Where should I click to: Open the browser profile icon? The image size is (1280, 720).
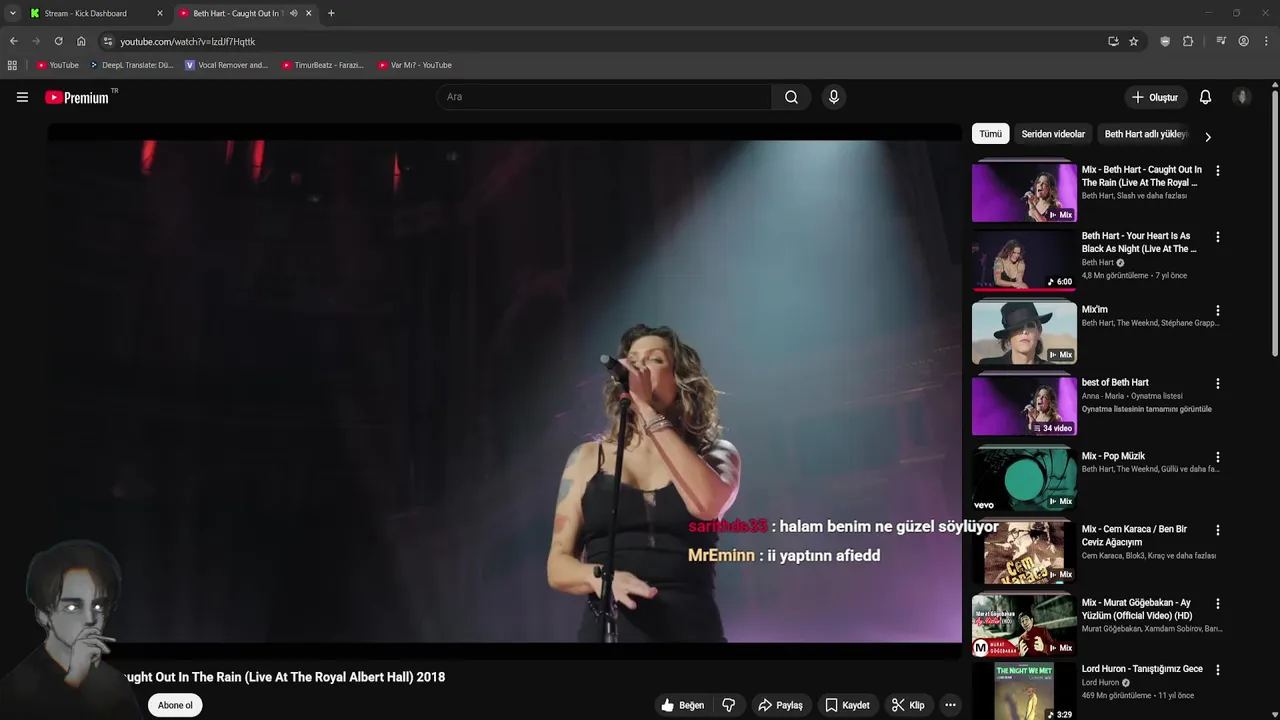pyautogui.click(x=1243, y=41)
